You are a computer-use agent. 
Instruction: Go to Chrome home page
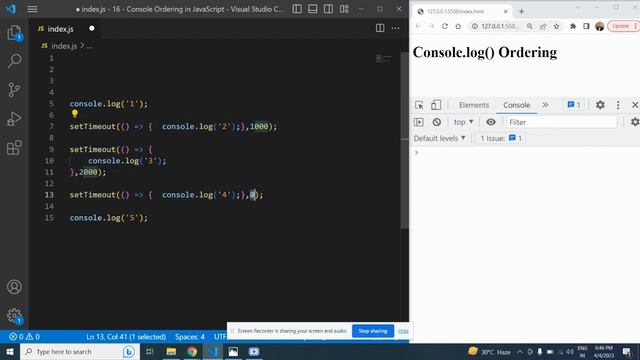pos(458,26)
